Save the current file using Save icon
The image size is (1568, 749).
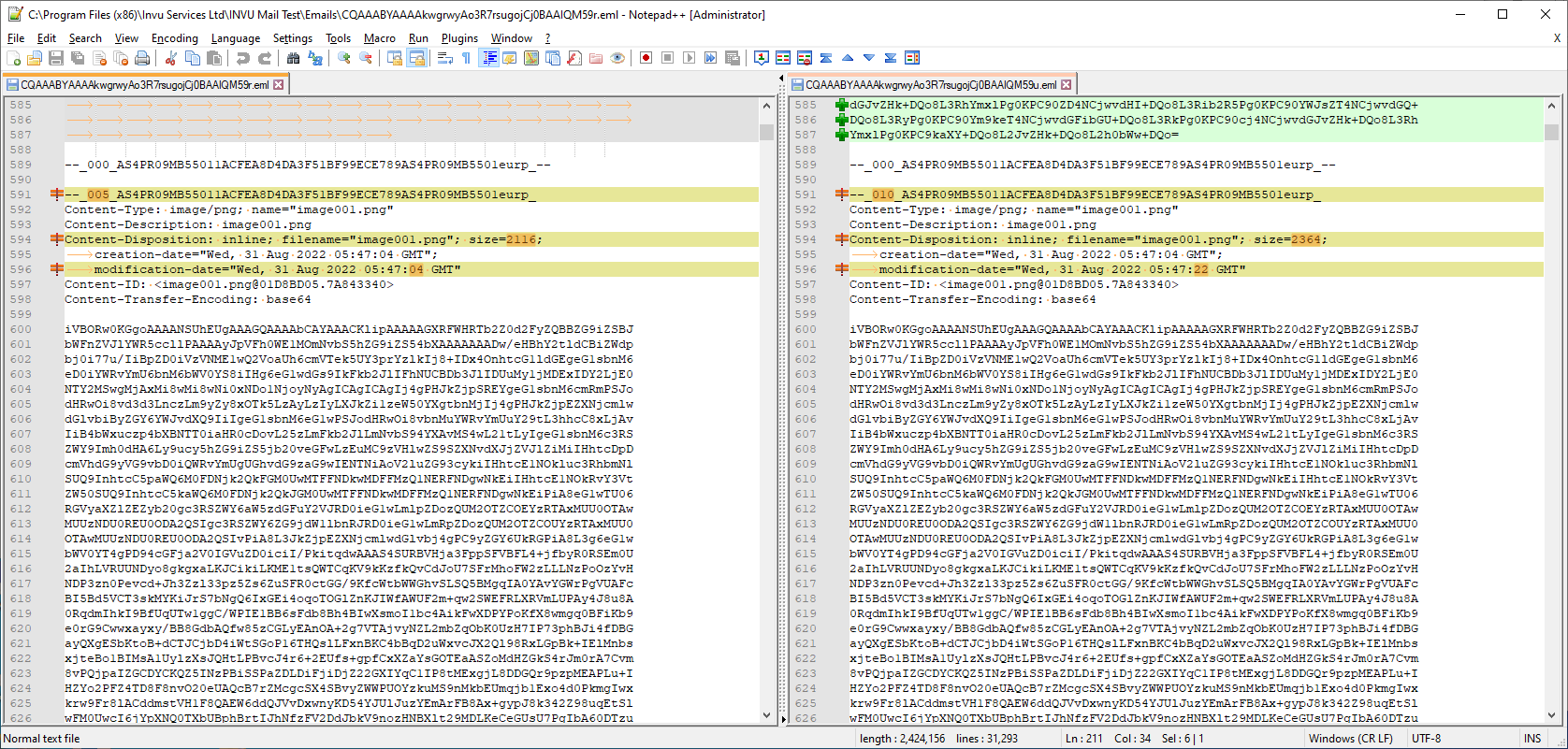[x=56, y=58]
